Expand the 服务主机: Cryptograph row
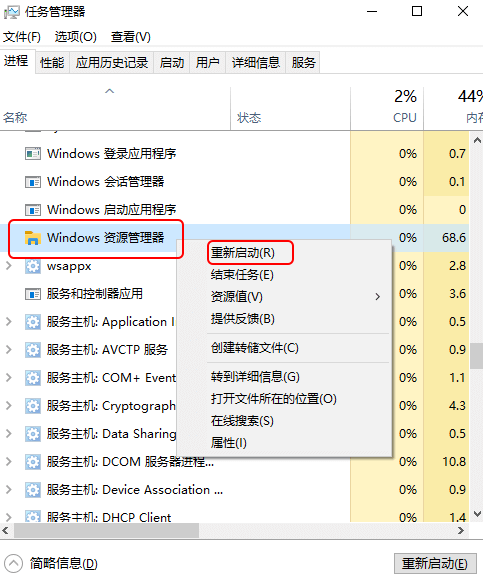 coord(9,406)
